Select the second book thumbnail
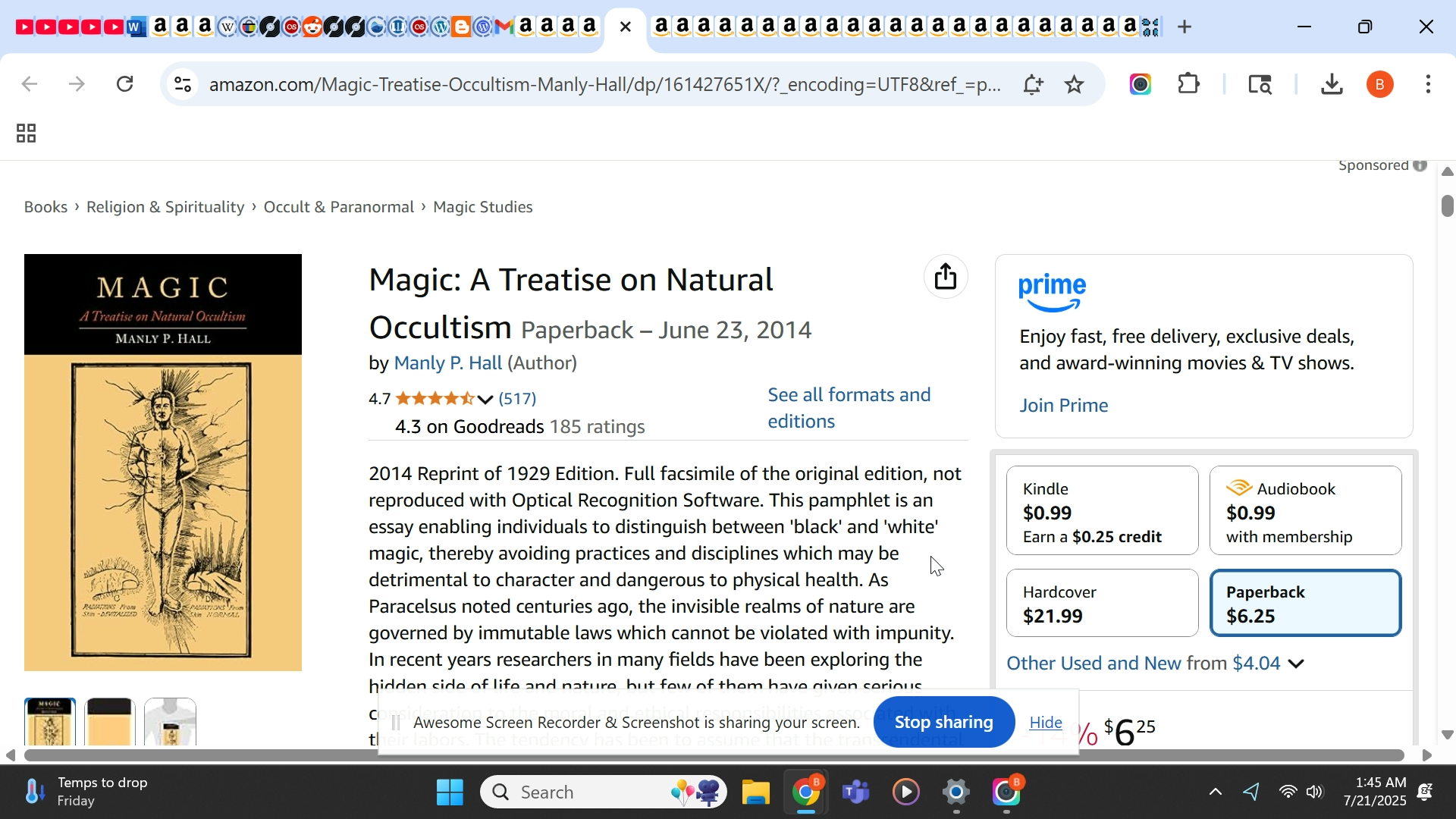This screenshot has width=1456, height=819. point(111,722)
